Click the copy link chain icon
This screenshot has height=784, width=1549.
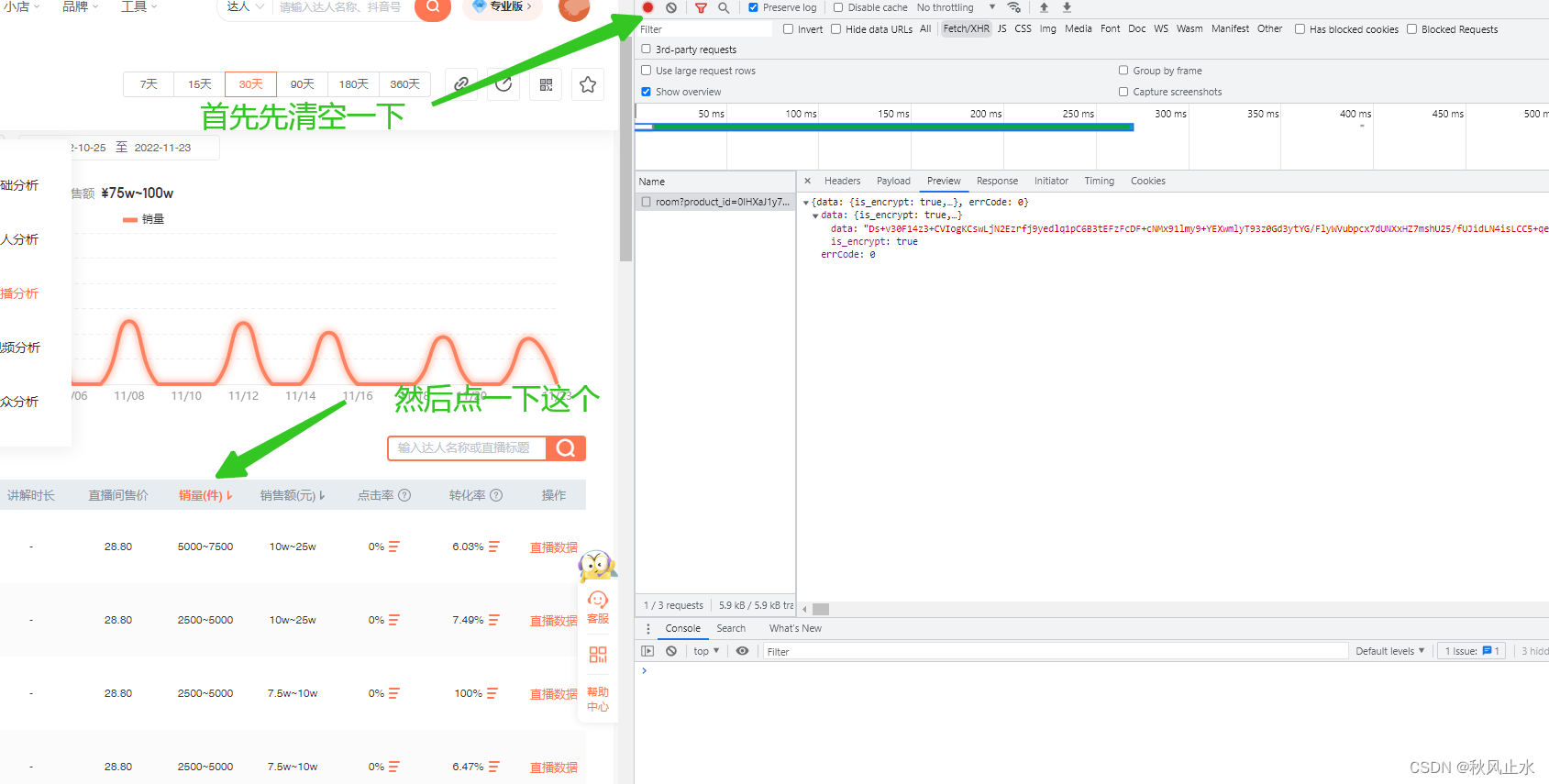click(x=461, y=84)
